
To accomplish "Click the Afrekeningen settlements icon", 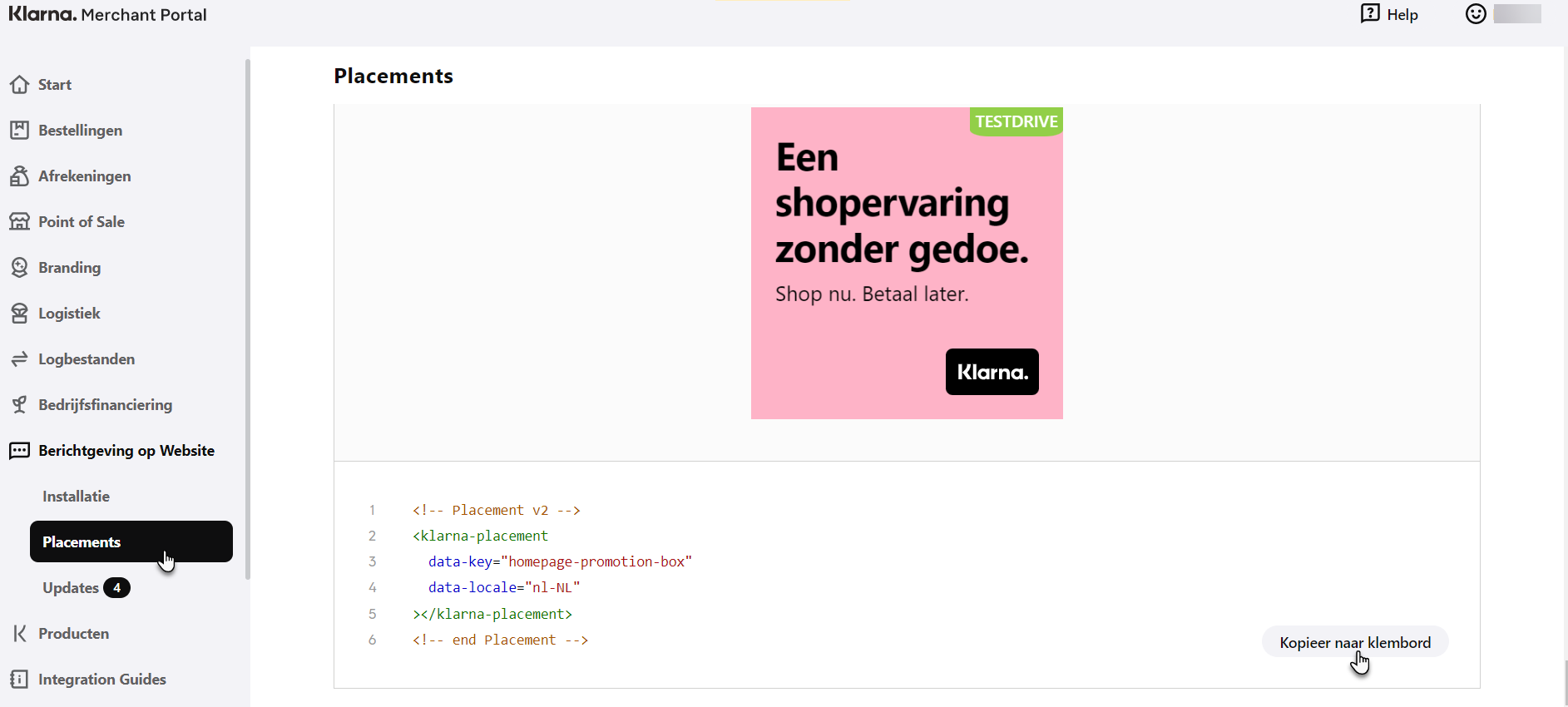I will click(20, 176).
